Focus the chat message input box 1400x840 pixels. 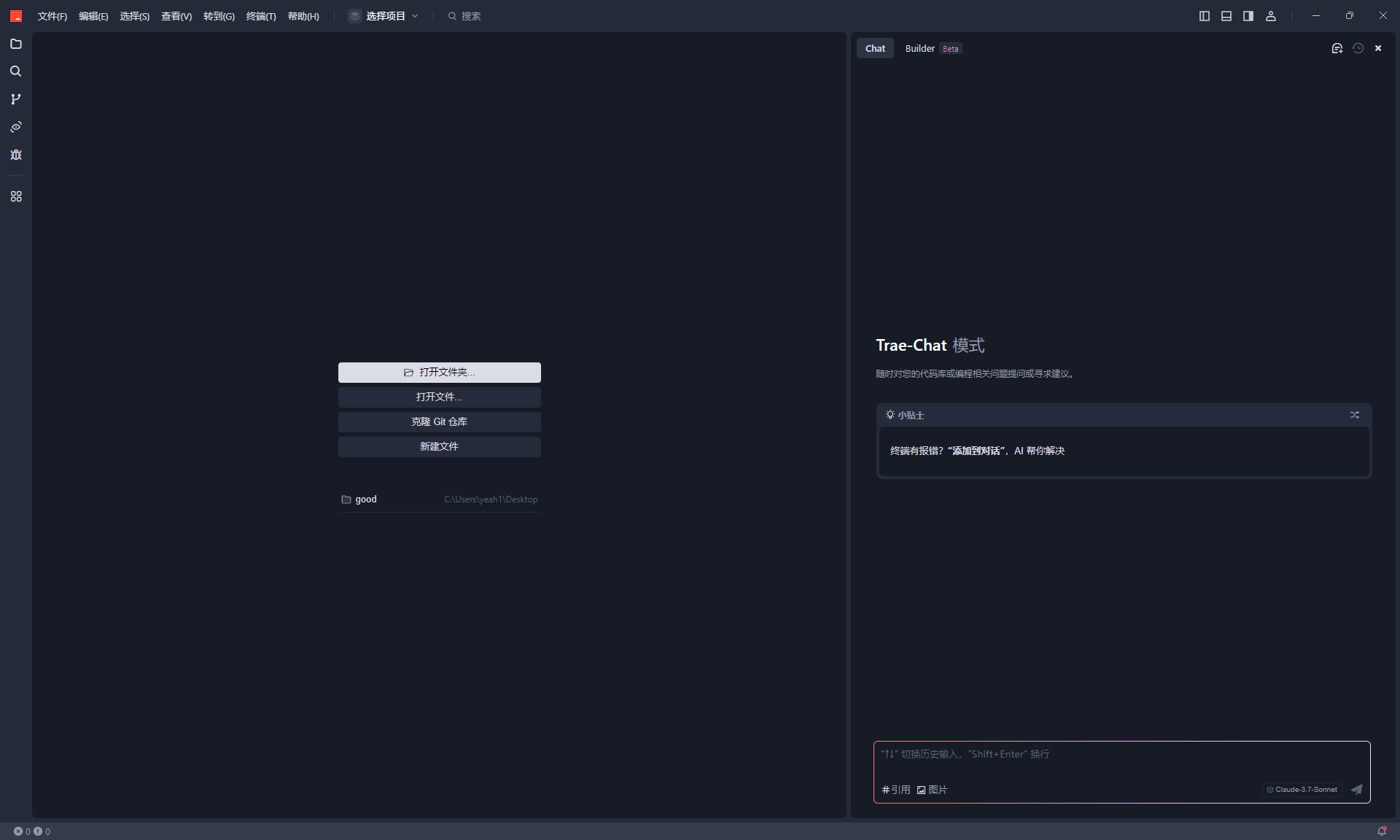1121,758
